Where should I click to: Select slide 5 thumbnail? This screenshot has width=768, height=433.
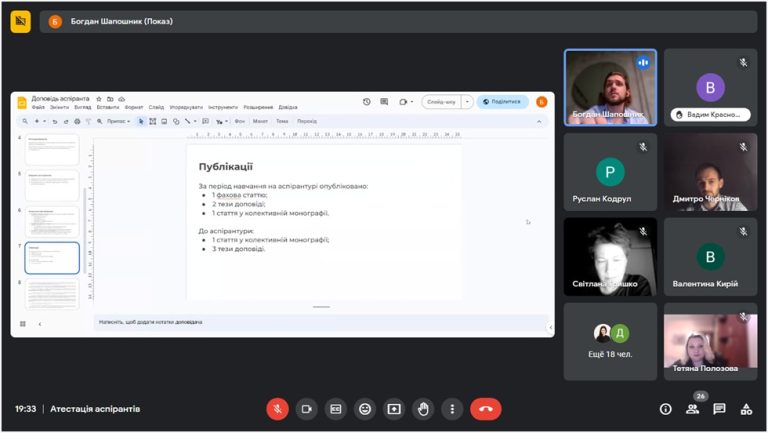click(x=52, y=186)
